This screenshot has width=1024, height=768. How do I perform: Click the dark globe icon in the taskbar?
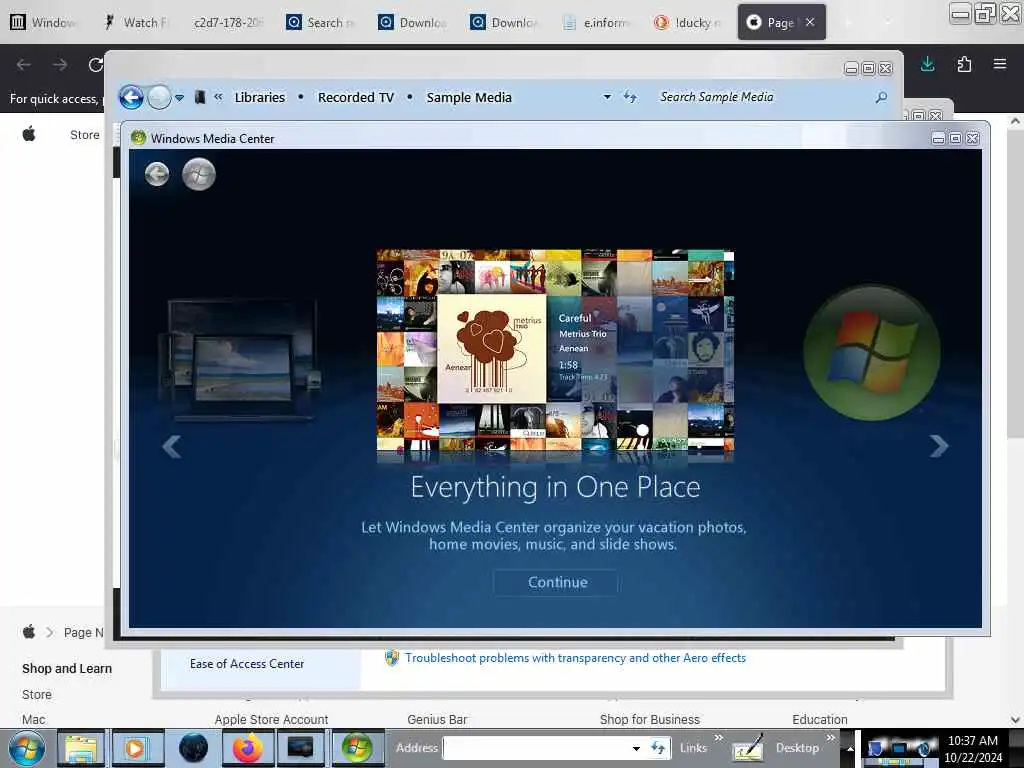193,748
